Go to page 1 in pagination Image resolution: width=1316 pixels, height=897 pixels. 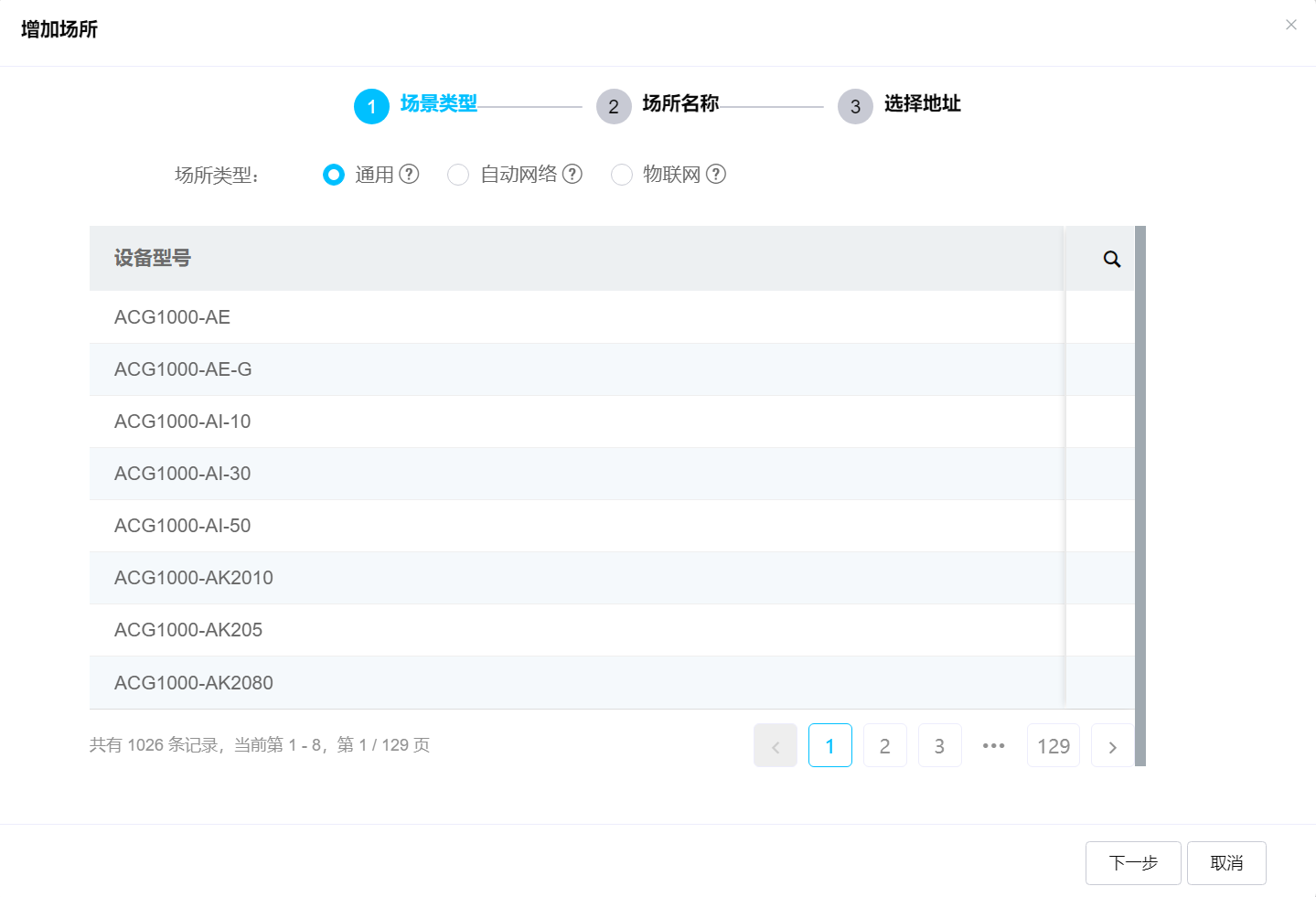(x=830, y=746)
